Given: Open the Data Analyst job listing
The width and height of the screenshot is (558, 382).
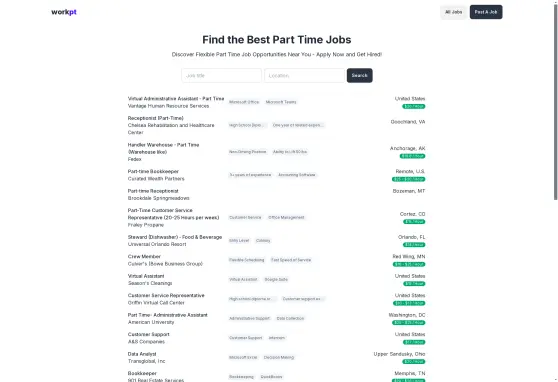Looking at the screenshot, I should point(142,354).
